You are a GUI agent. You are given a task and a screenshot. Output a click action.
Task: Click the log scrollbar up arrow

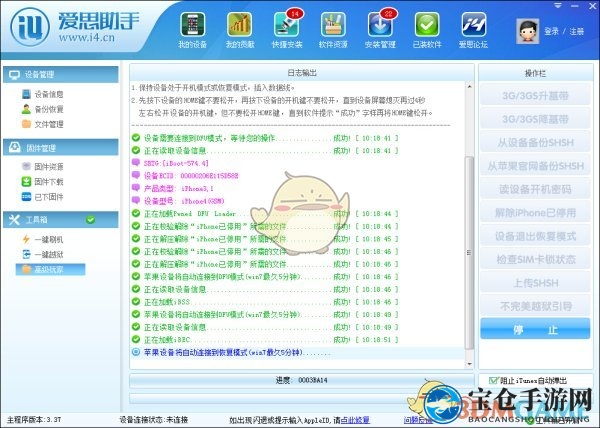click(x=469, y=87)
